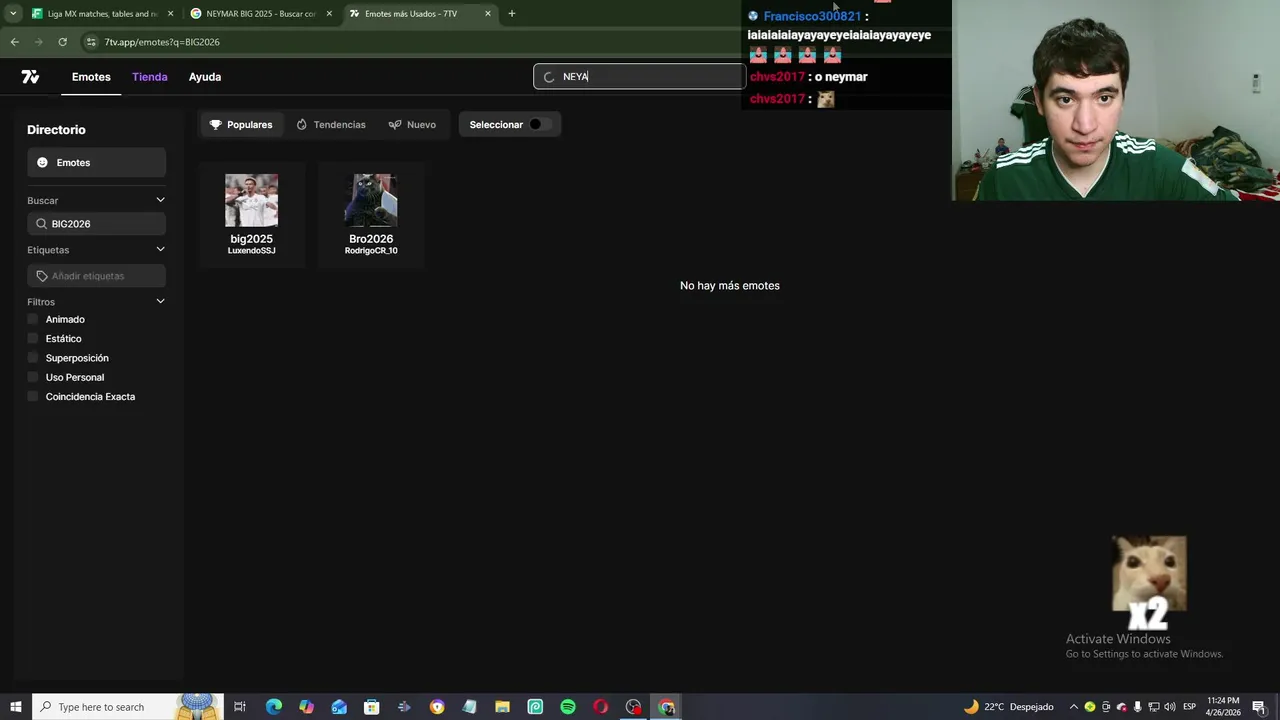Viewport: 1280px width, 720px height.
Task: Click the green circular tray icon
Action: [1090, 707]
